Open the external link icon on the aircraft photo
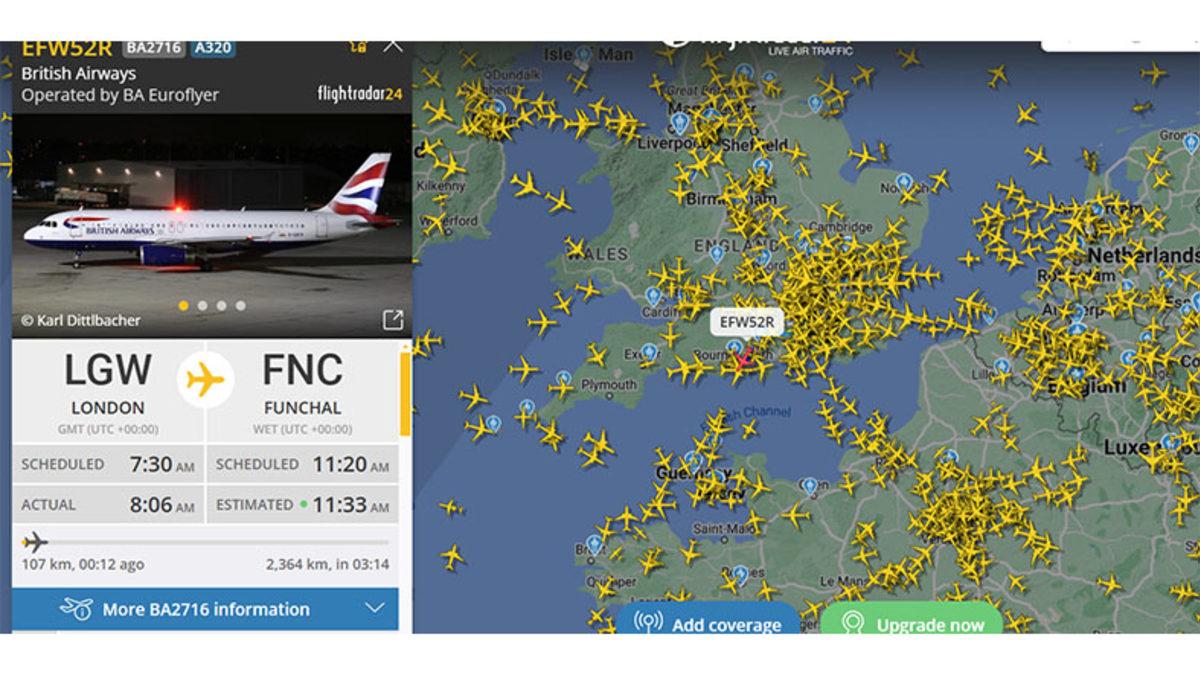 coord(393,320)
